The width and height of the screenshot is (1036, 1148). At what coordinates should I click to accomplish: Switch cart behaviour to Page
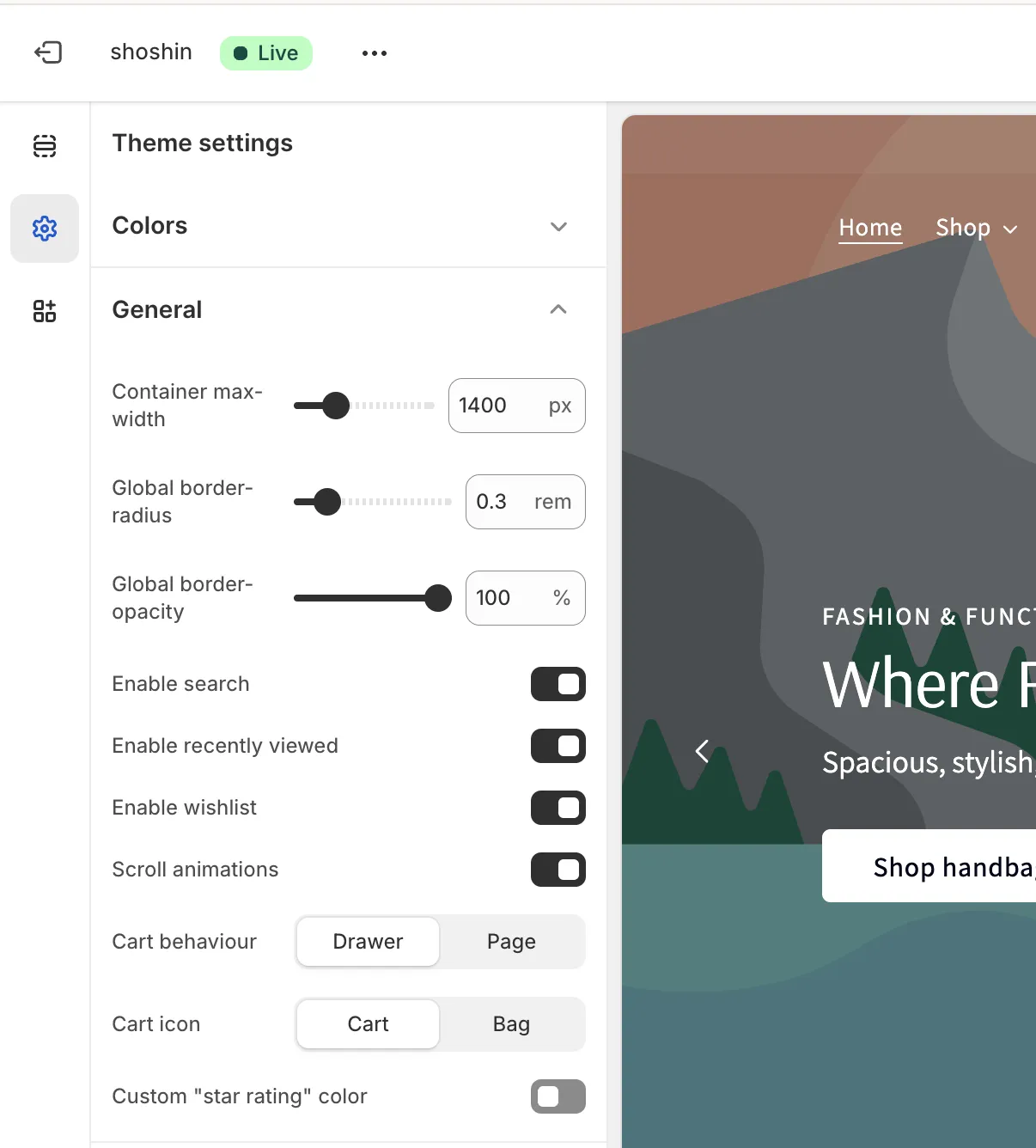511,942
